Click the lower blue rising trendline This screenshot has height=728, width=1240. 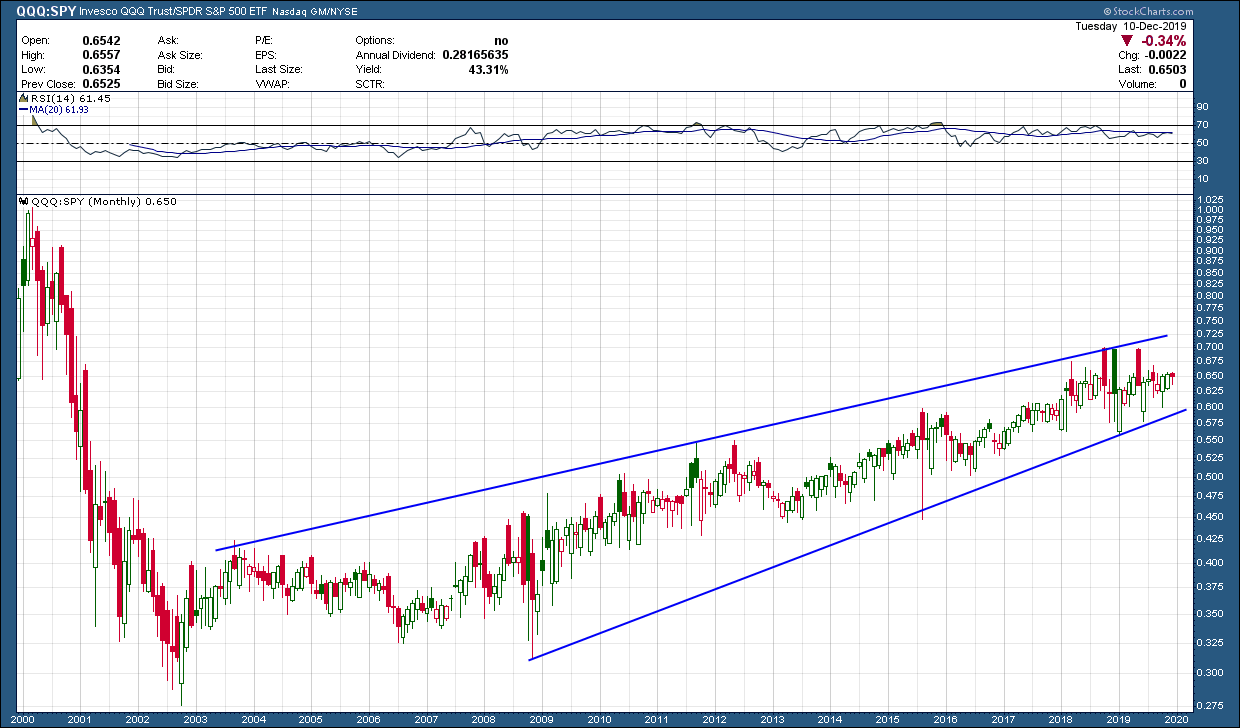(859, 533)
